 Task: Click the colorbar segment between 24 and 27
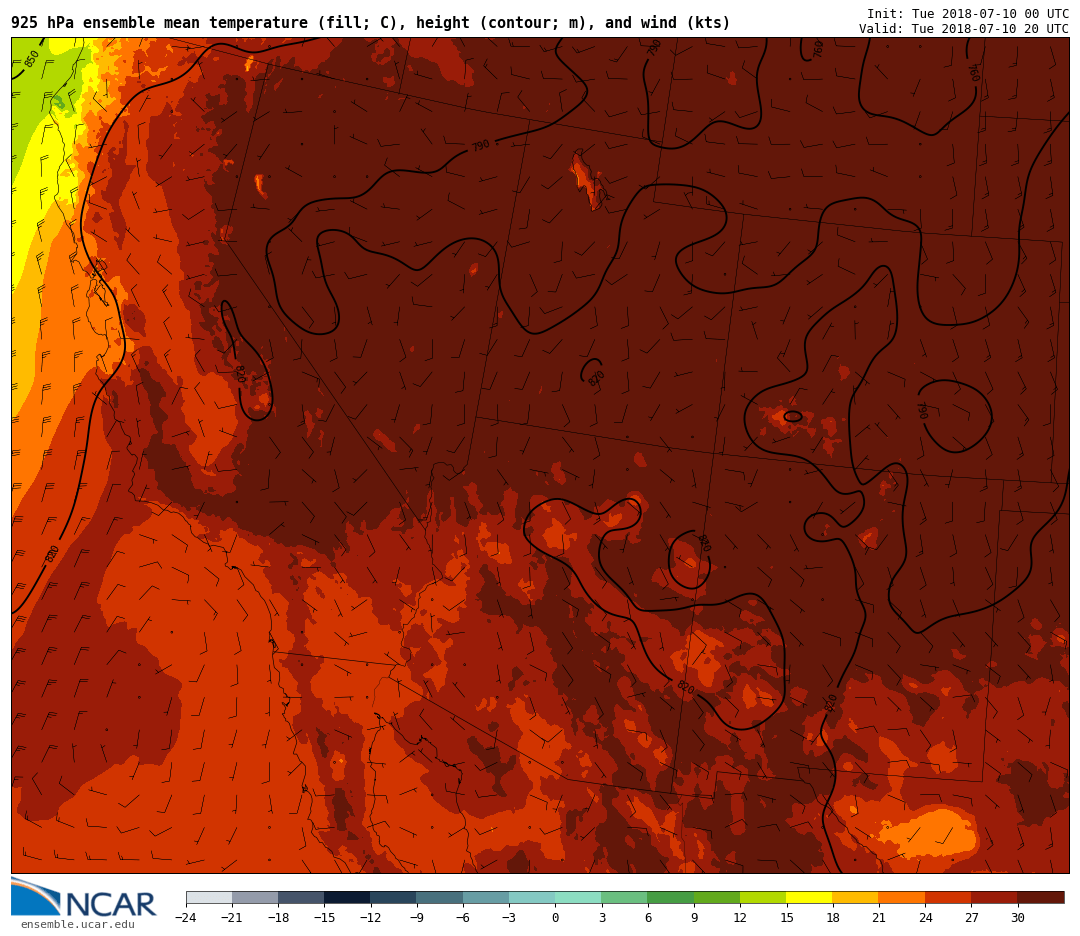(x=948, y=897)
